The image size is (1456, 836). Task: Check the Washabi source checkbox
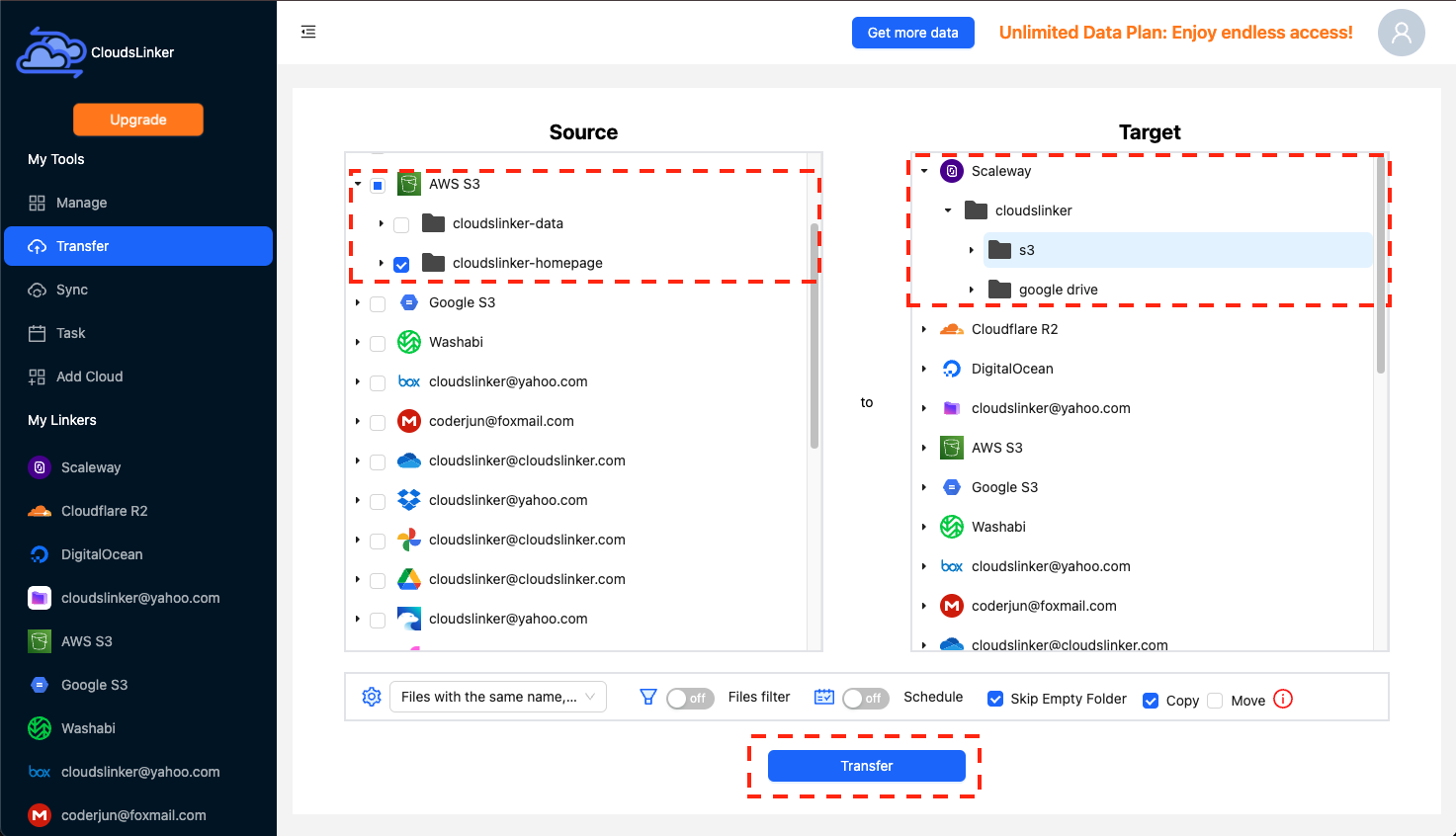[378, 344]
